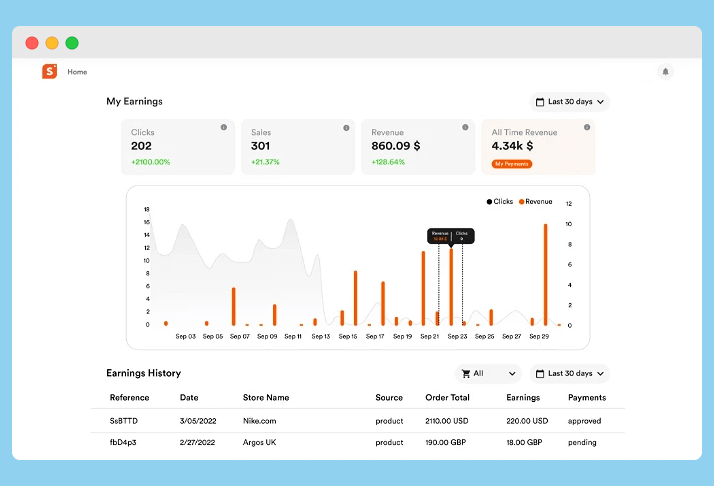
Task: Show info for the Clicks card
Action: coord(224,128)
